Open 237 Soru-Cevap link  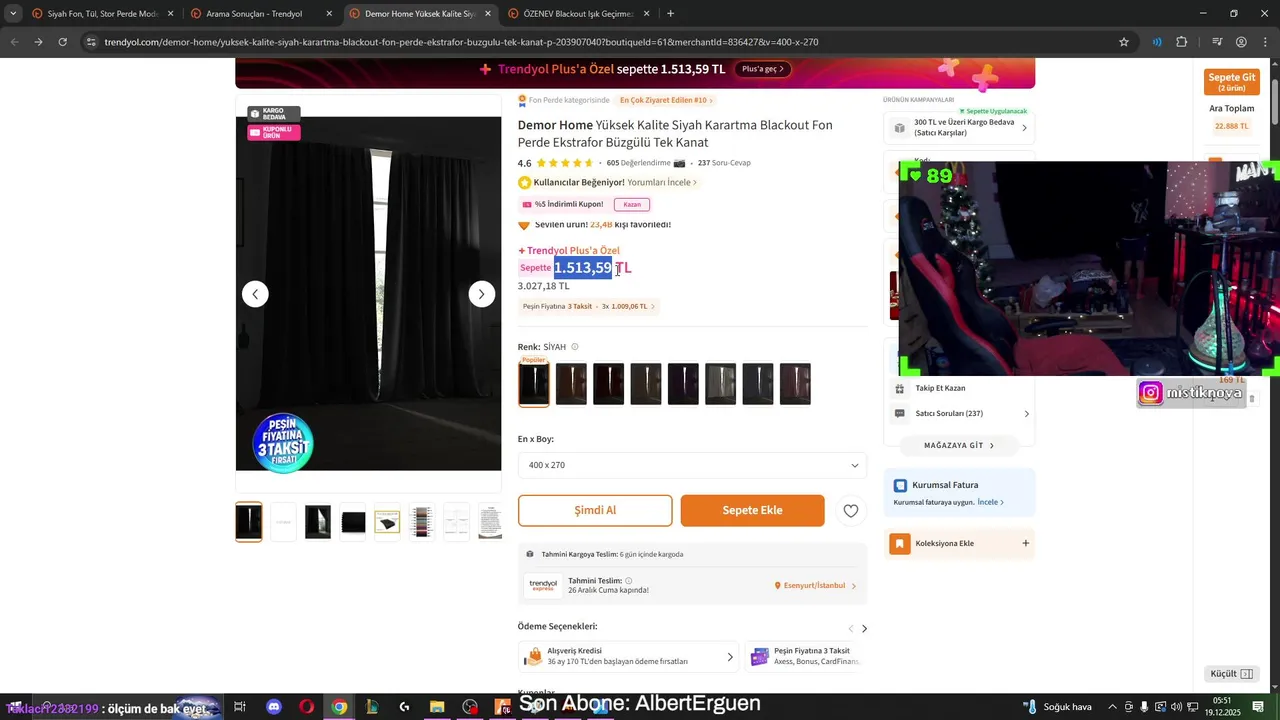point(724,163)
